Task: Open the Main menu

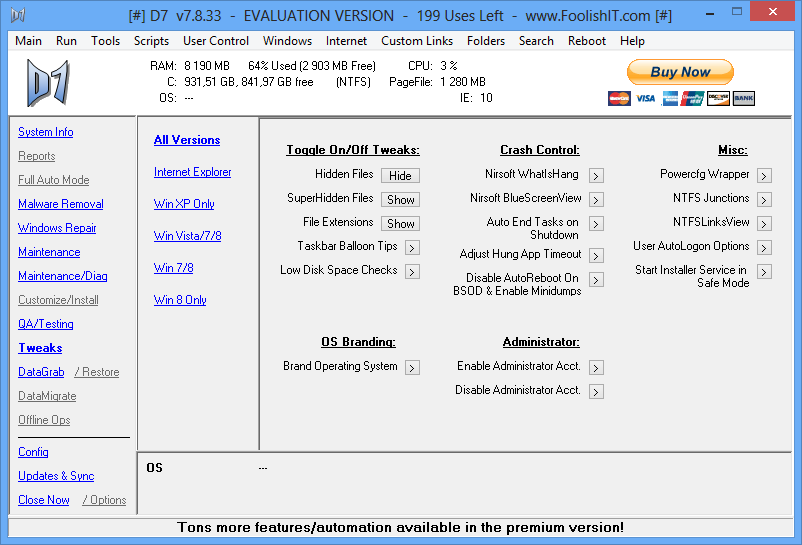Action: (x=28, y=41)
